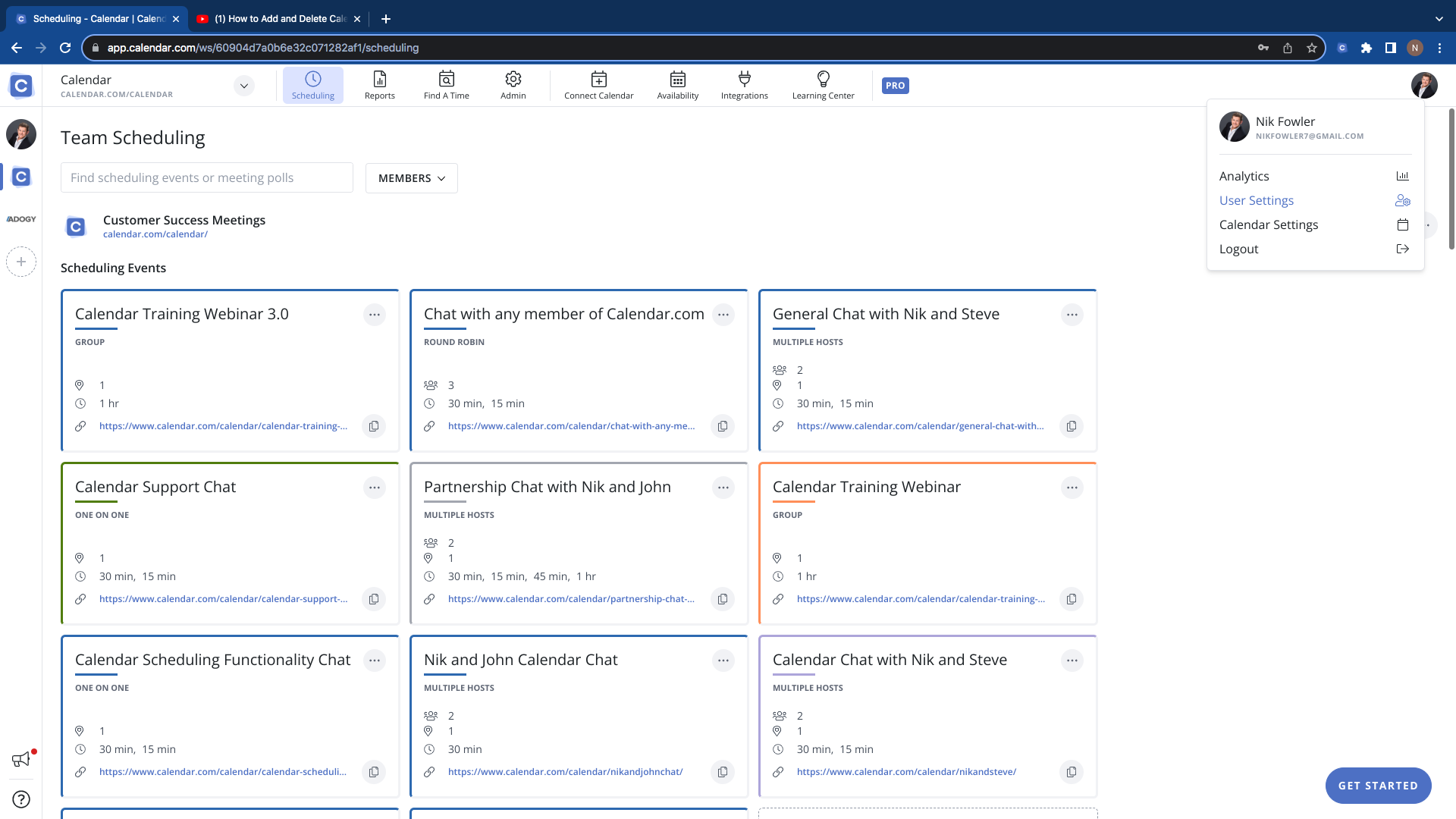The width and height of the screenshot is (1456, 819).
Task: Open options for Calendar Training Webinar card
Action: click(x=1072, y=488)
